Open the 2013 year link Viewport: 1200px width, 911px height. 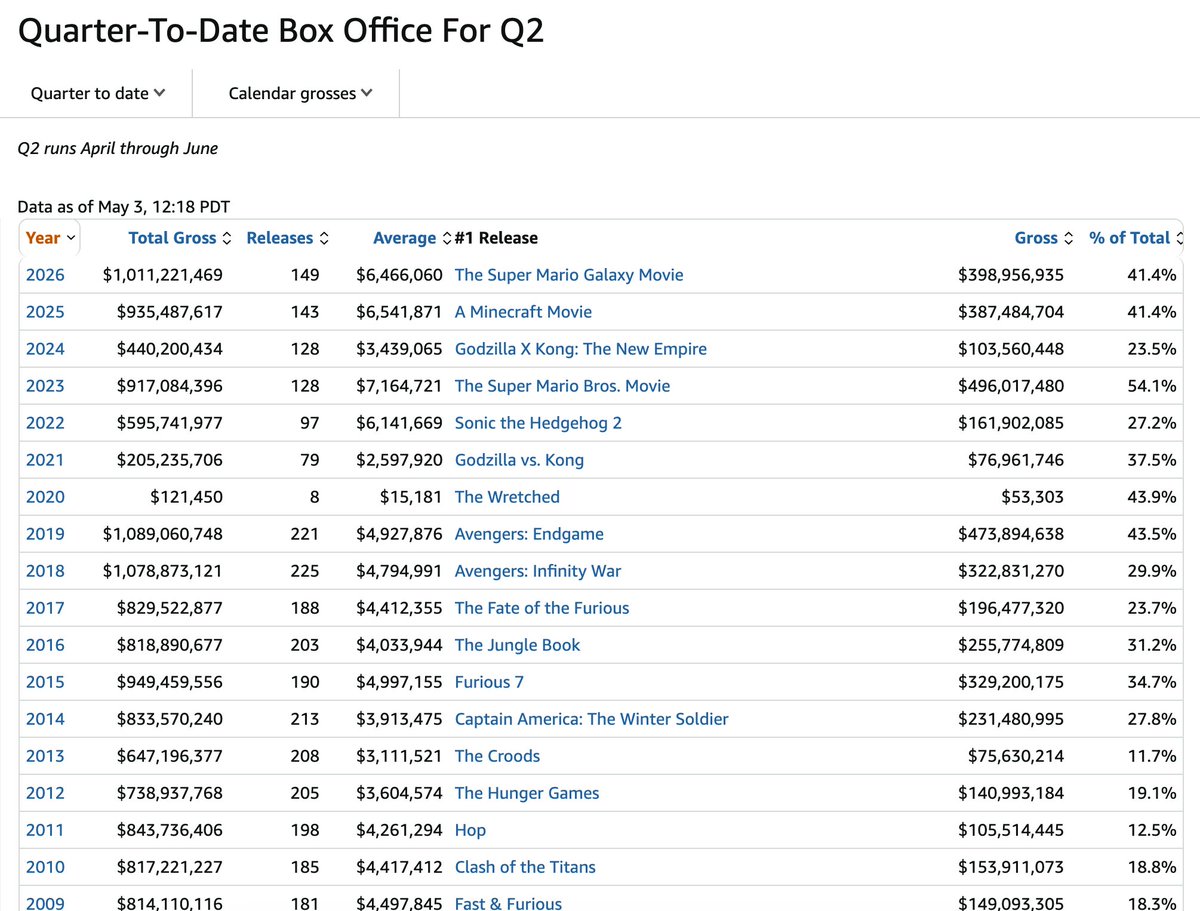tap(45, 756)
